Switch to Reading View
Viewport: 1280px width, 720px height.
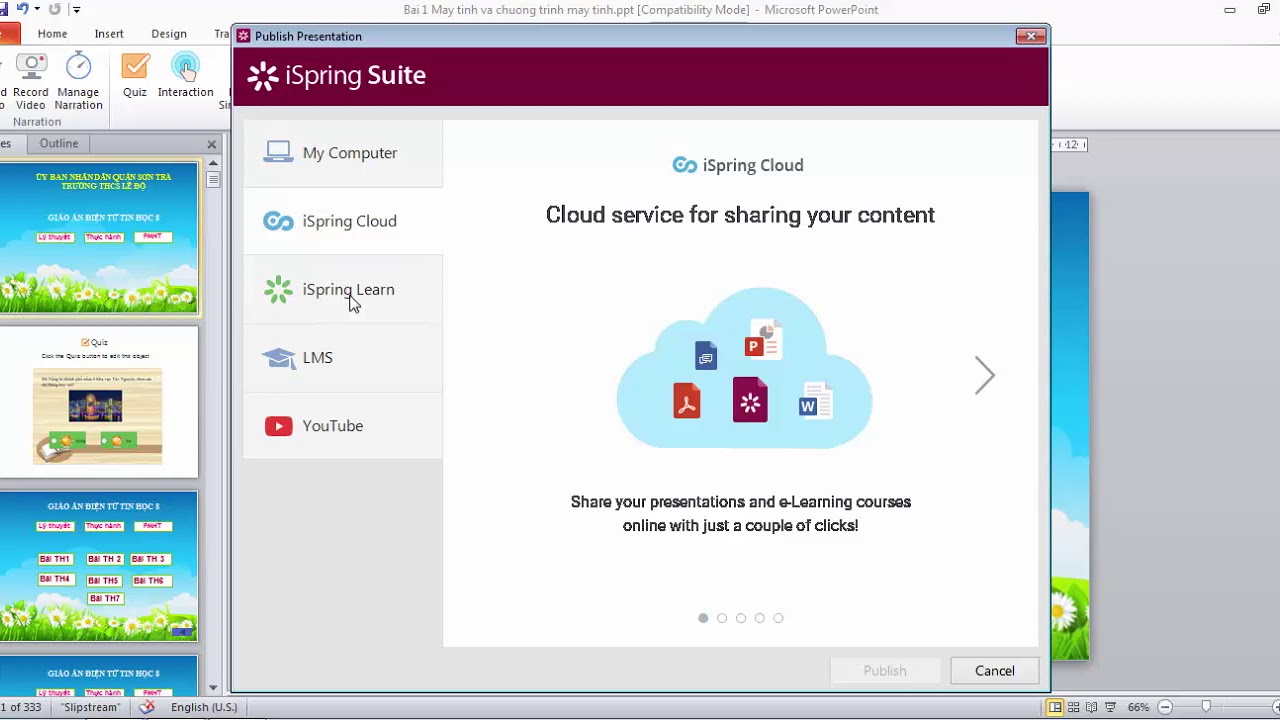(1094, 707)
